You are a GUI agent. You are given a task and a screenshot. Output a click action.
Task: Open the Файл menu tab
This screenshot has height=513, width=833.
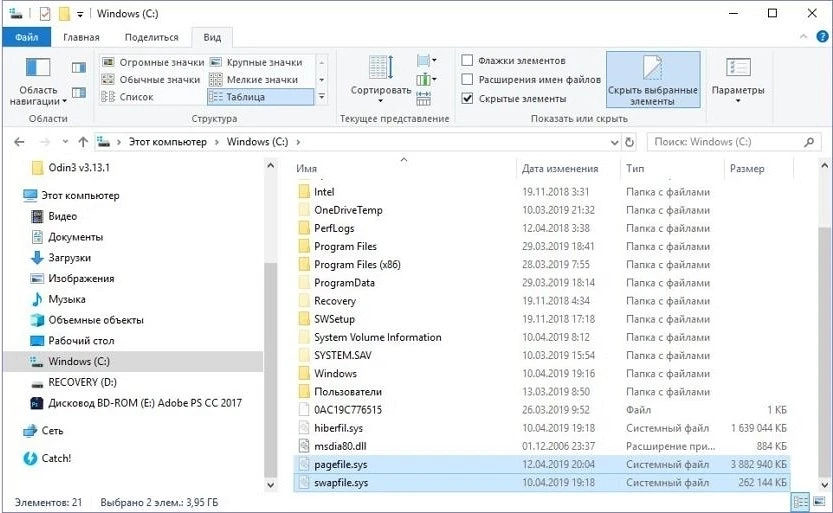tap(27, 37)
